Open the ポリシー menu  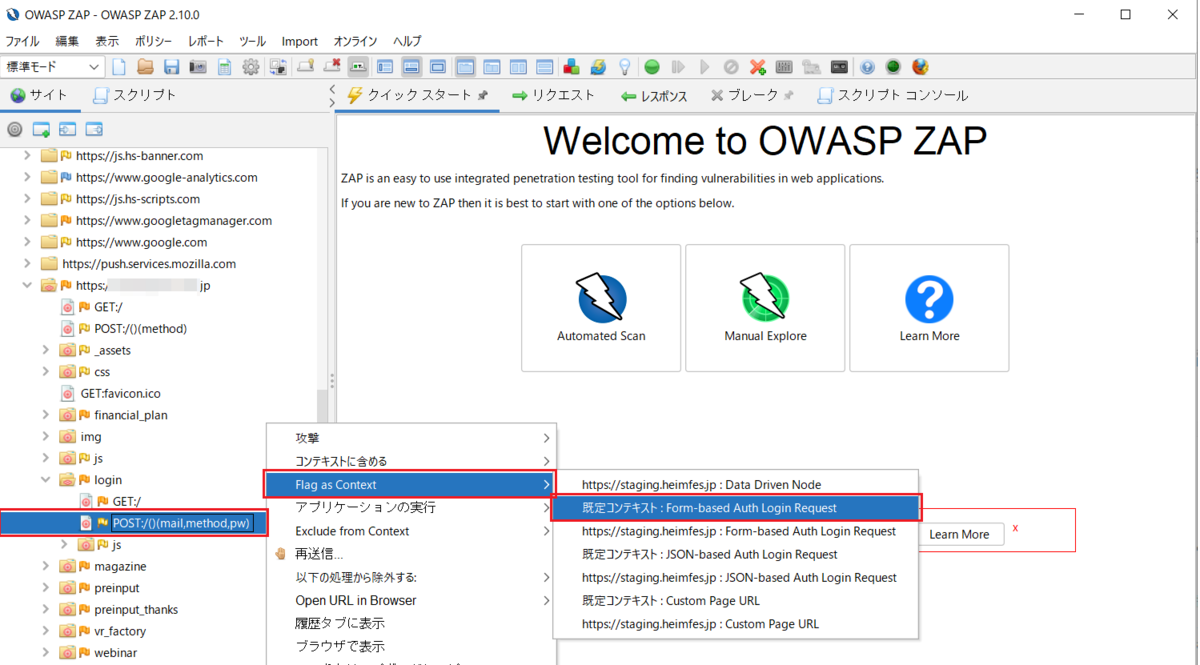(x=153, y=41)
